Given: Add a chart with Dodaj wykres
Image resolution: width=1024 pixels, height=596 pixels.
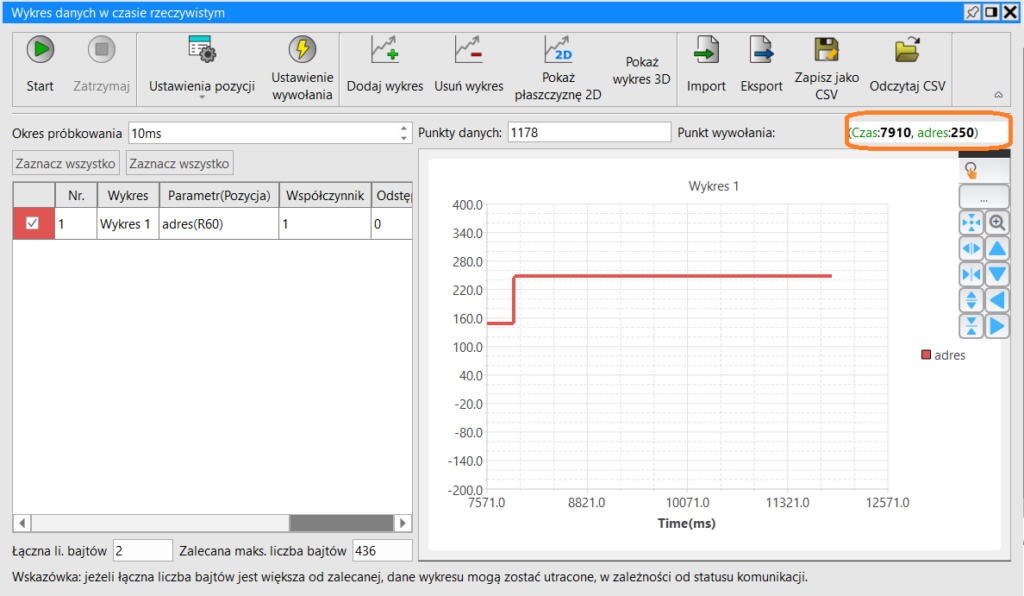Looking at the screenshot, I should click(x=385, y=65).
